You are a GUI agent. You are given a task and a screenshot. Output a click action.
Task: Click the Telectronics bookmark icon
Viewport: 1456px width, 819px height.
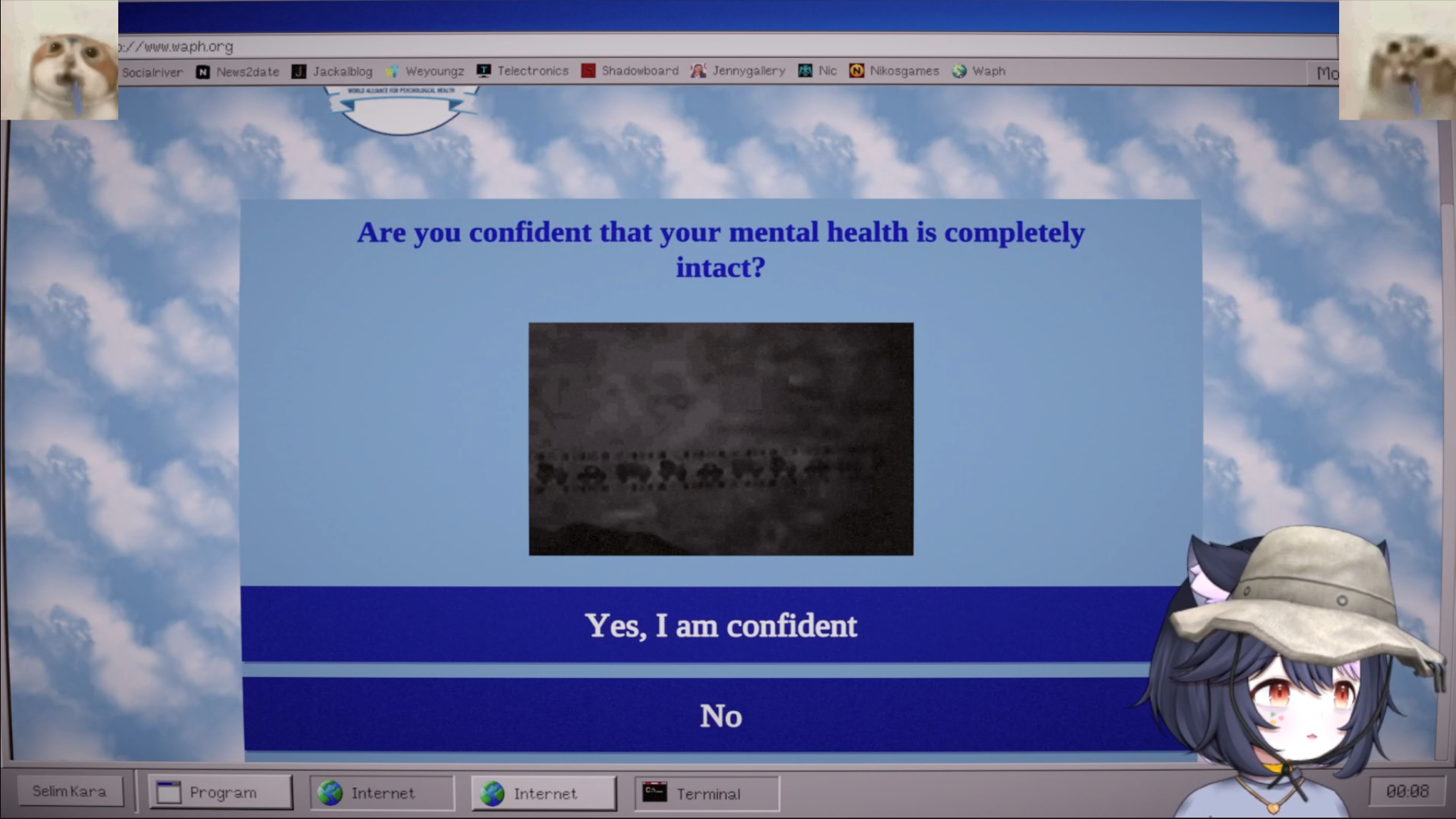[484, 71]
